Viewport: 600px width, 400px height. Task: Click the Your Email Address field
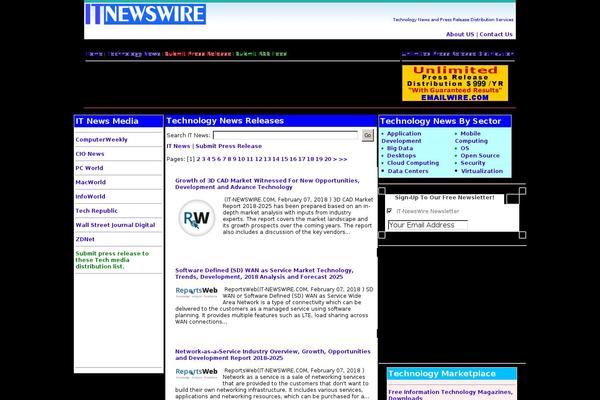point(428,225)
